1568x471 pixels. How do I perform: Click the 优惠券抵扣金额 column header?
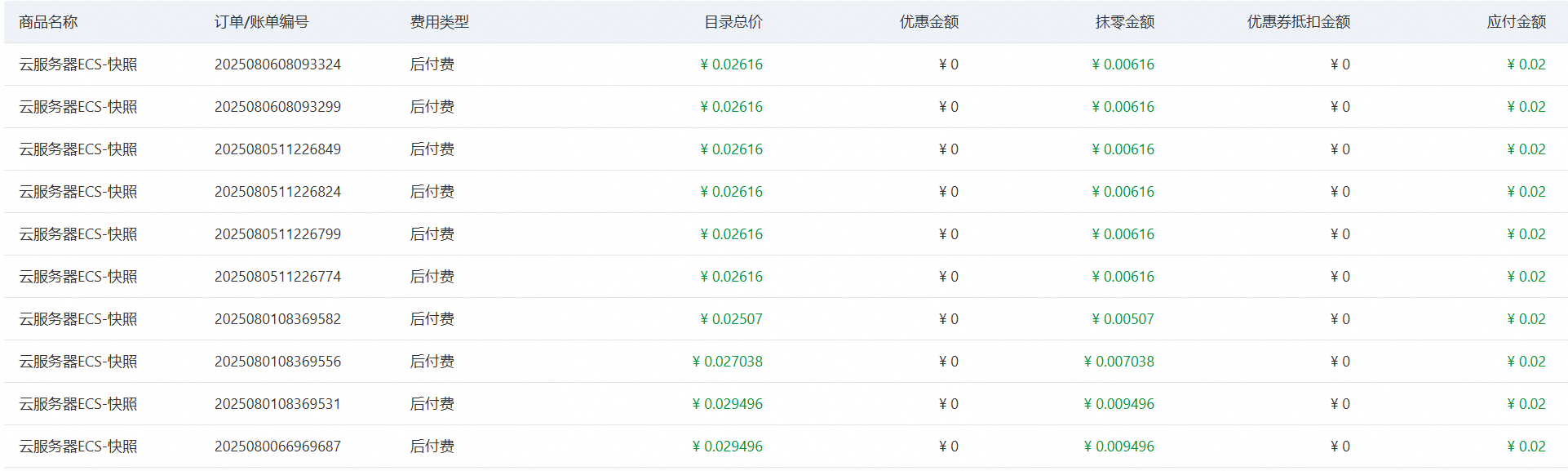(x=1298, y=22)
